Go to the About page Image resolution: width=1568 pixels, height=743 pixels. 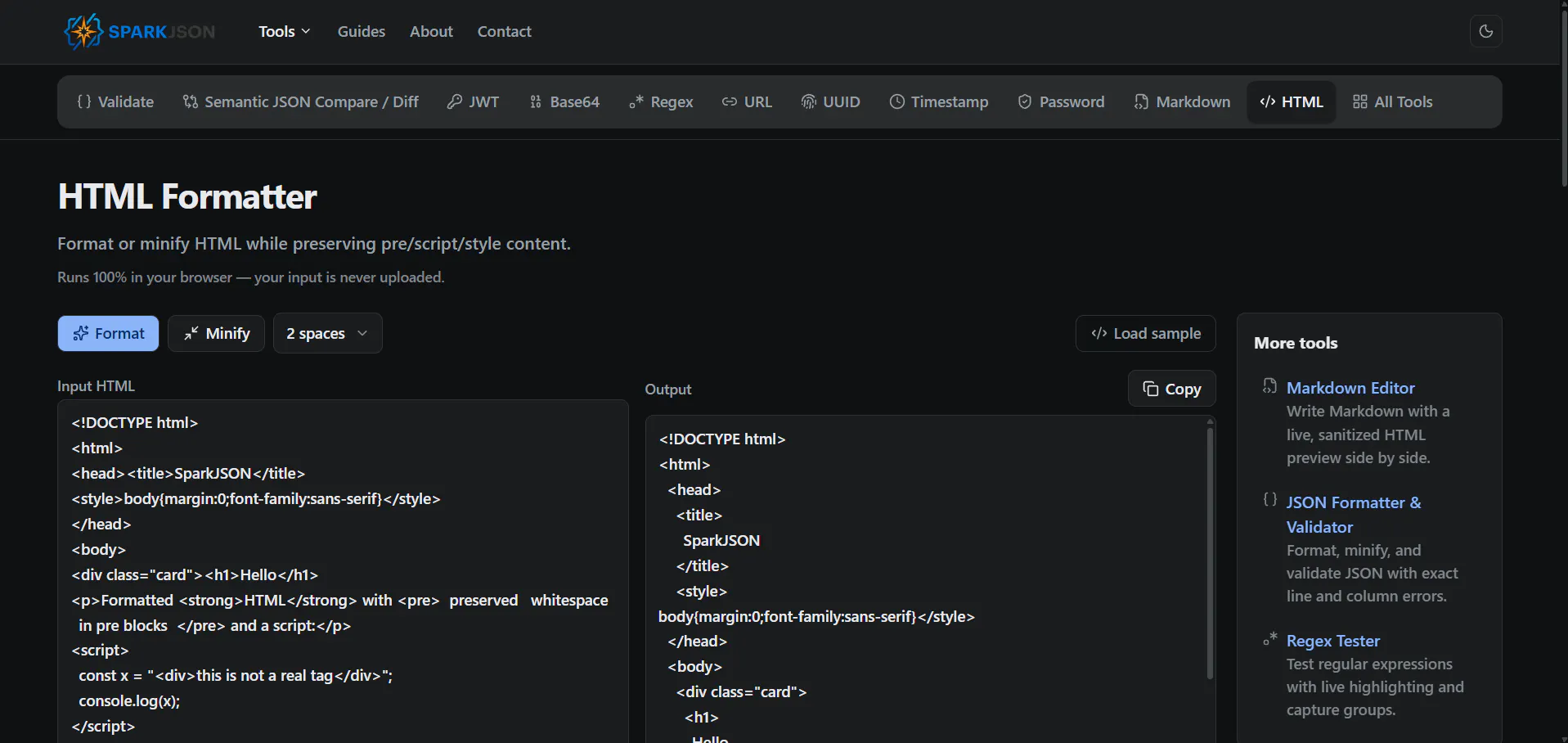tap(431, 31)
